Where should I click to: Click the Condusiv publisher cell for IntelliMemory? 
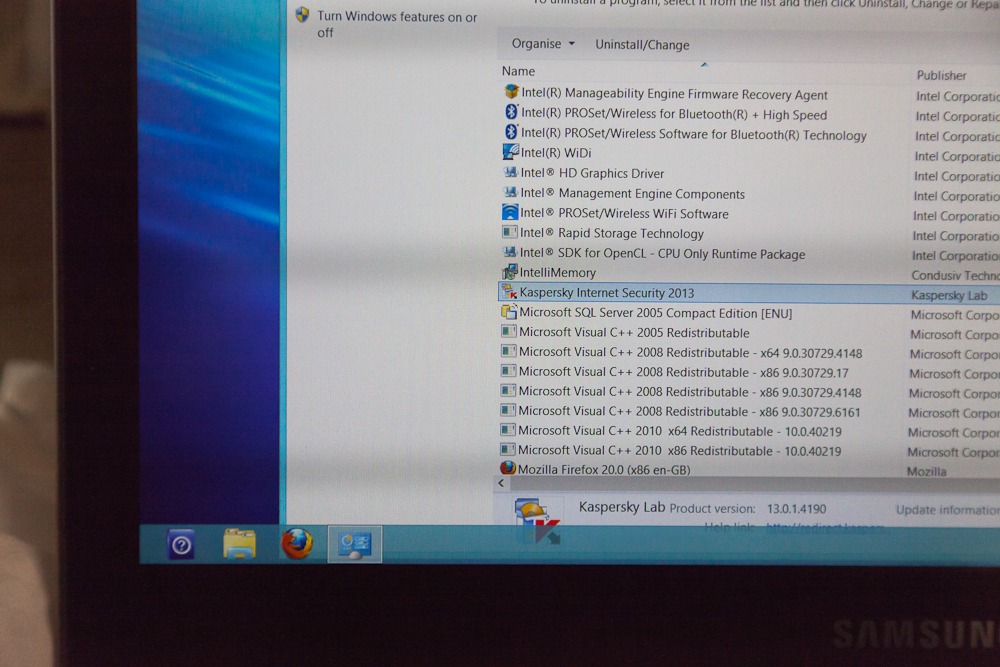[955, 275]
